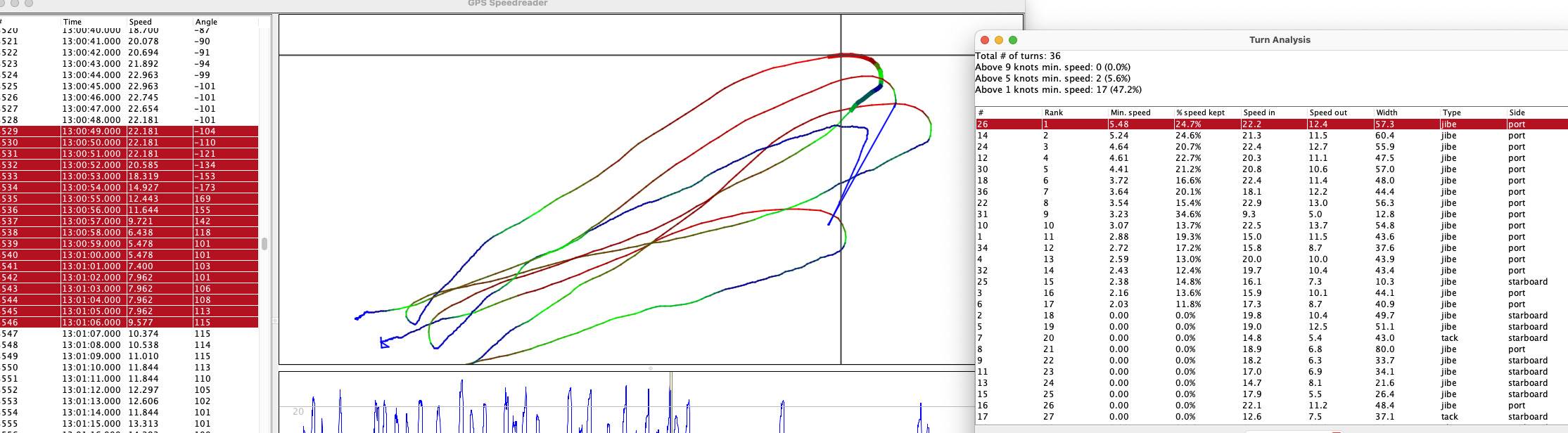Click the data table vertical scrollbar thumb

(x=264, y=244)
